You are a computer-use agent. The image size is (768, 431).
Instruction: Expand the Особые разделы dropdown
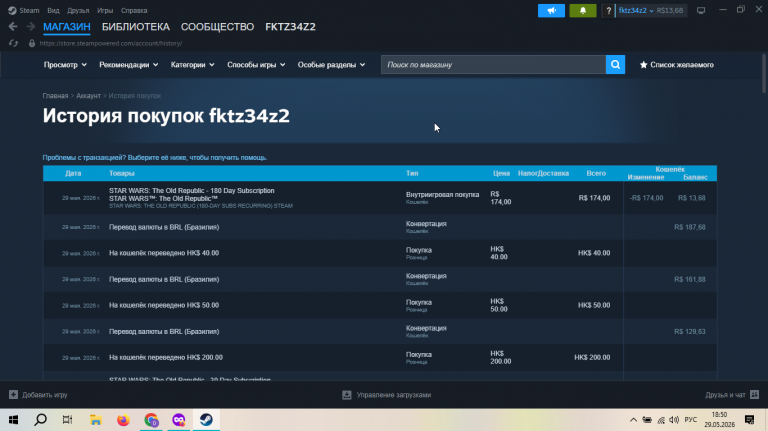point(331,65)
